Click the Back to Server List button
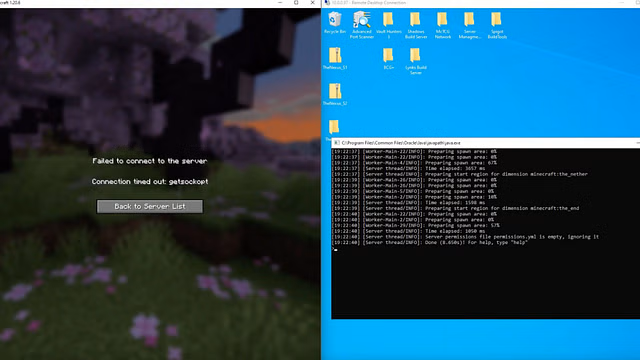The height and width of the screenshot is (360, 640). click(x=149, y=206)
